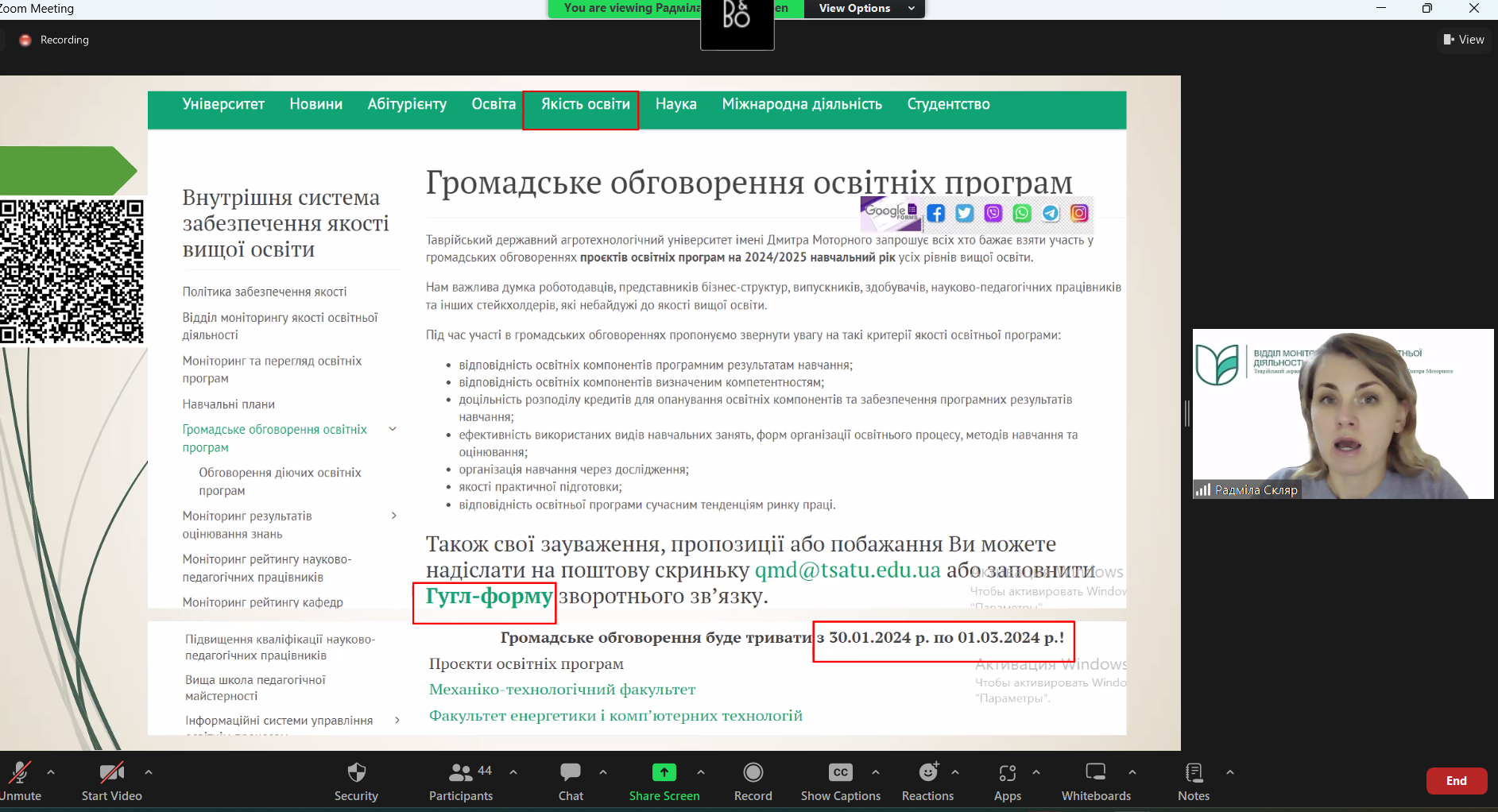Click the Telegram share icon

pyautogui.click(x=1051, y=213)
